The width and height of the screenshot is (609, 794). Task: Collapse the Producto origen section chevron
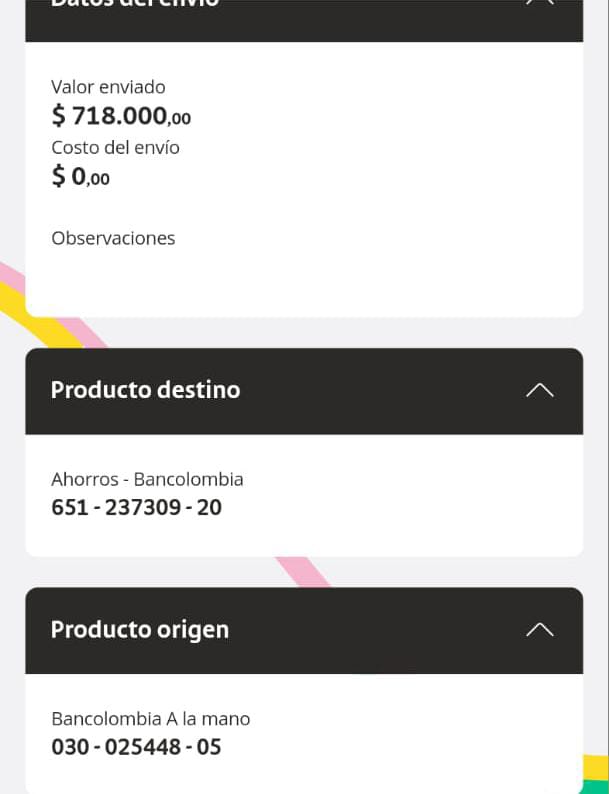539,629
